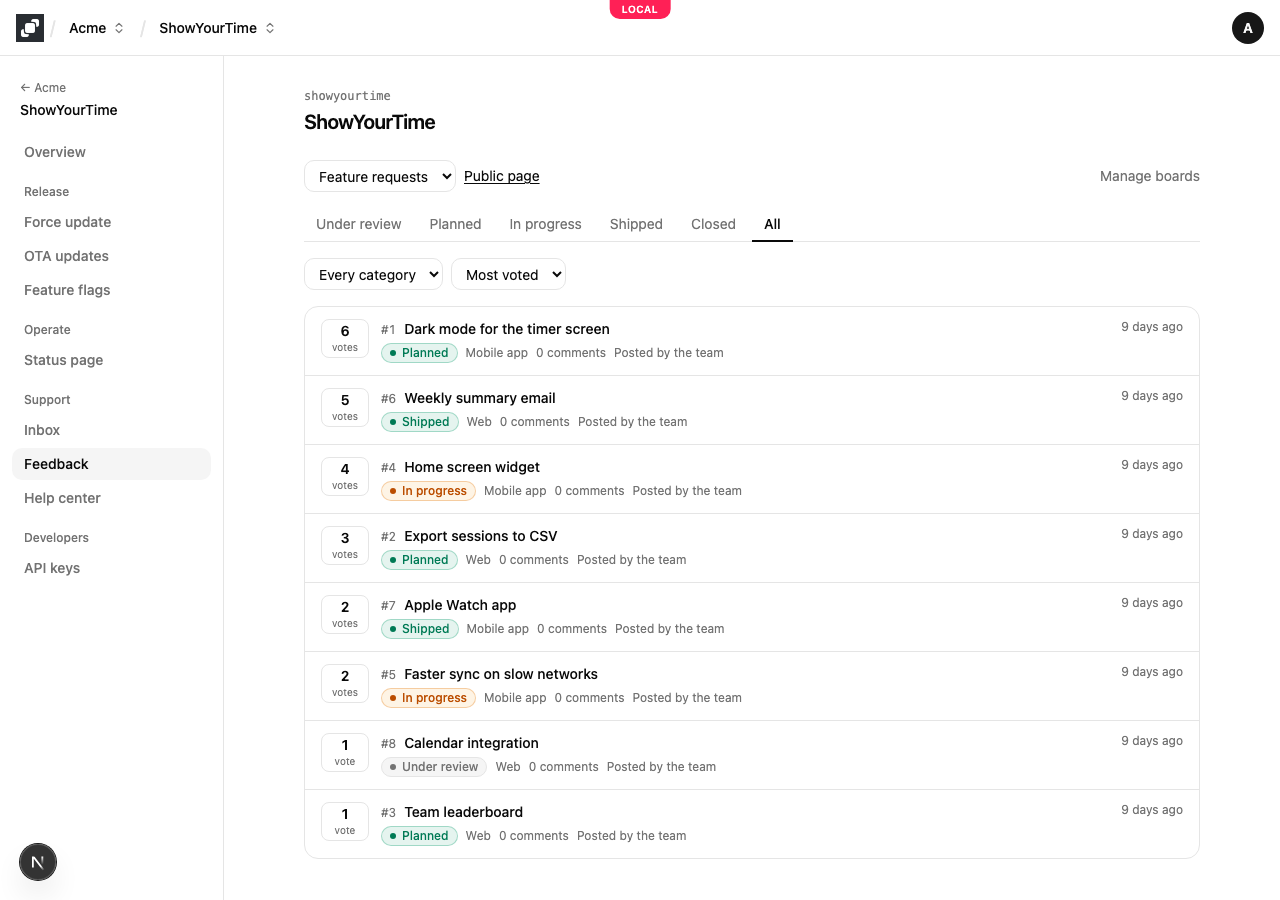The width and height of the screenshot is (1280, 900).
Task: Open the Shipped tab
Action: tap(636, 224)
